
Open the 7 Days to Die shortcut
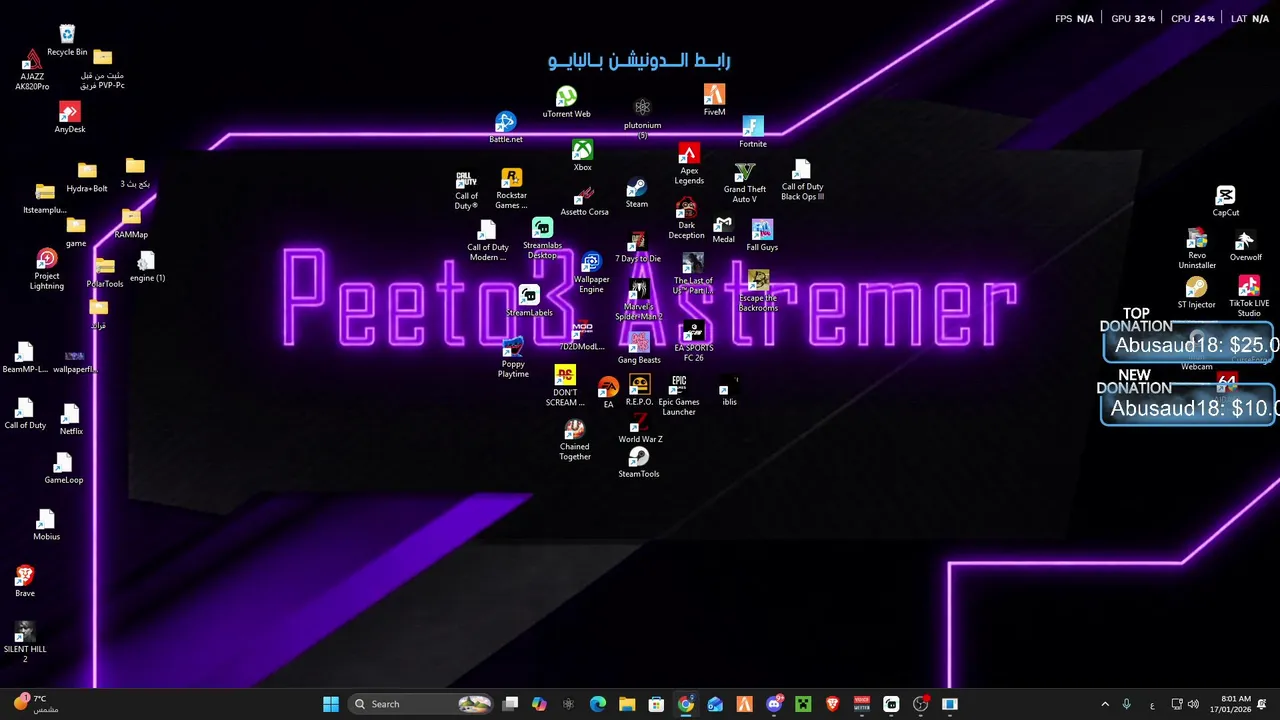tap(637, 248)
